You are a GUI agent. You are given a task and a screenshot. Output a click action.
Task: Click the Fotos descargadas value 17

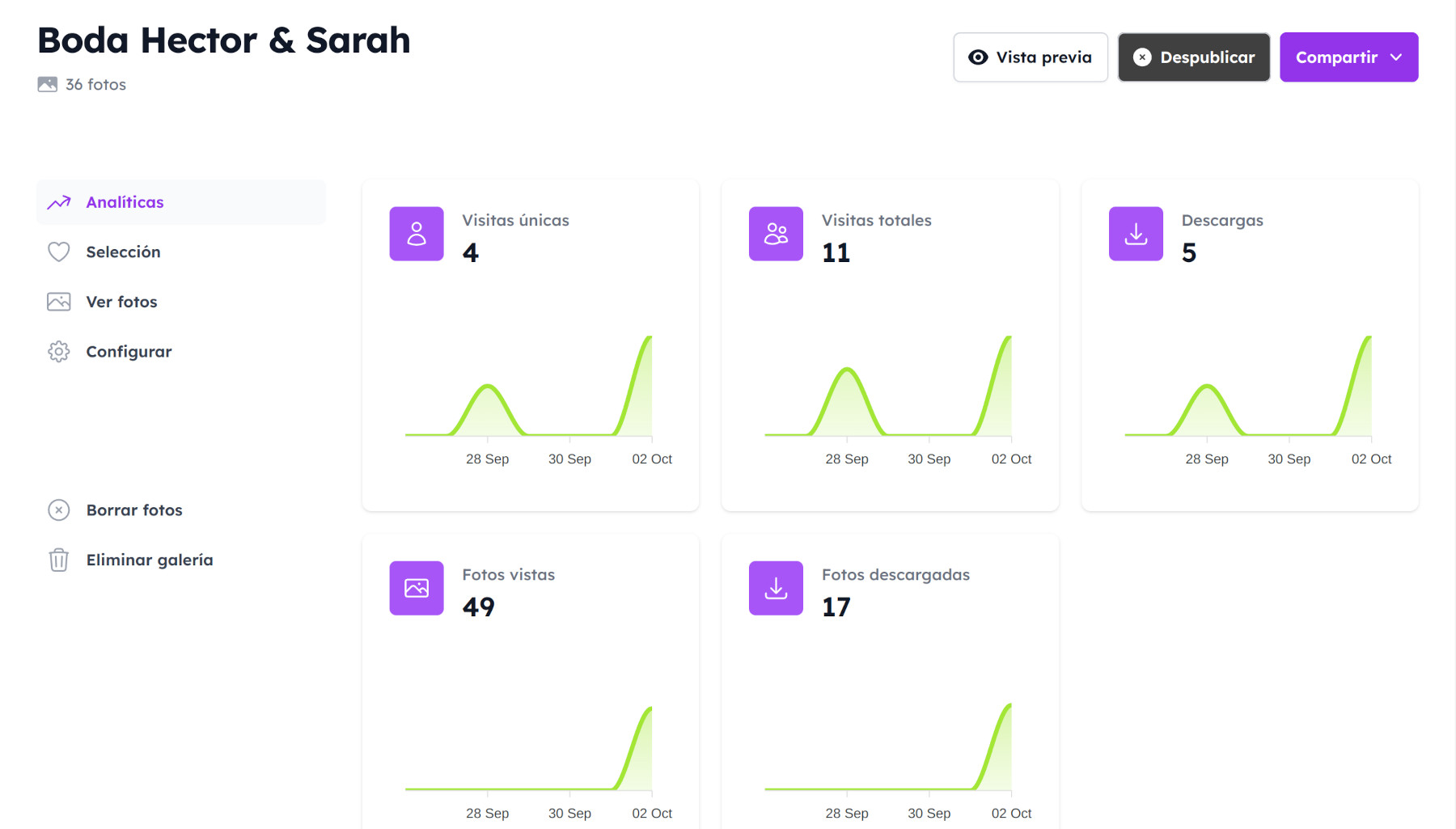click(836, 607)
